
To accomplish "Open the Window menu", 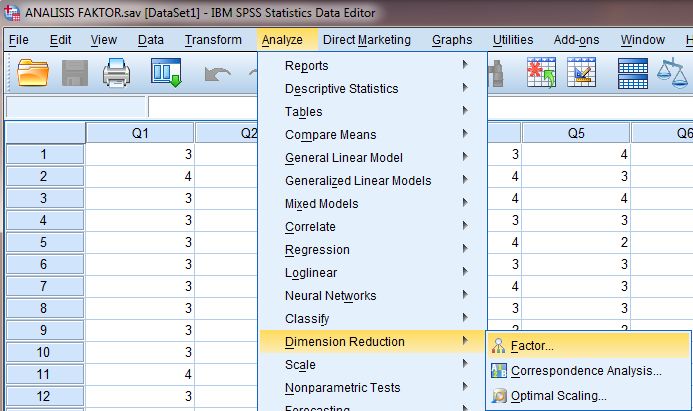I will 642,40.
